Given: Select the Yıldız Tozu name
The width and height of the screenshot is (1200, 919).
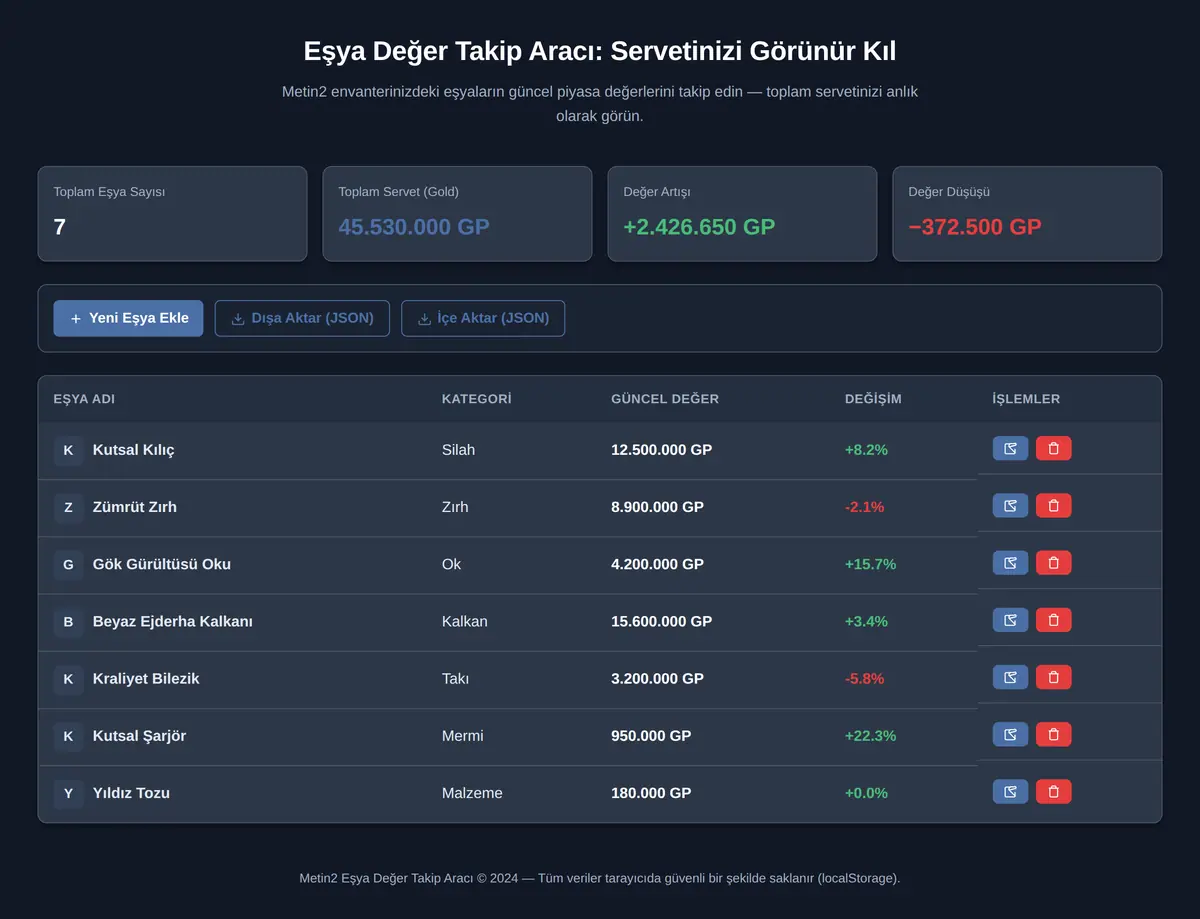Looking at the screenshot, I should click(131, 793).
